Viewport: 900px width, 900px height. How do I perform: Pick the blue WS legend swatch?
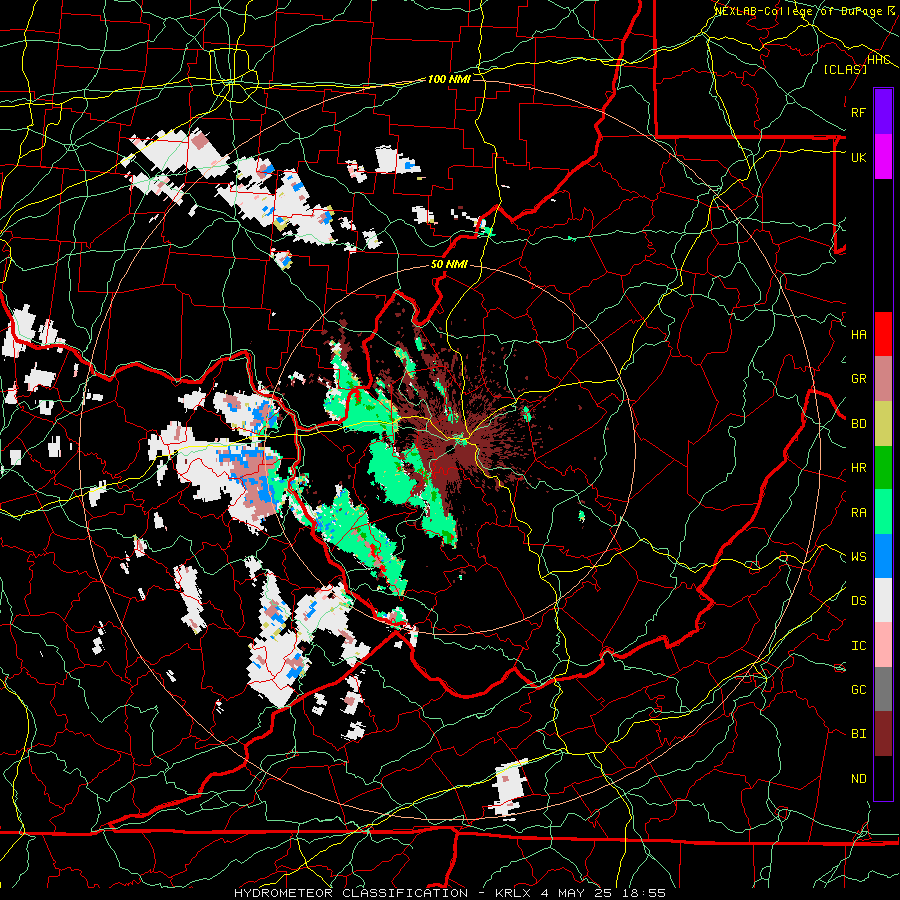883,556
